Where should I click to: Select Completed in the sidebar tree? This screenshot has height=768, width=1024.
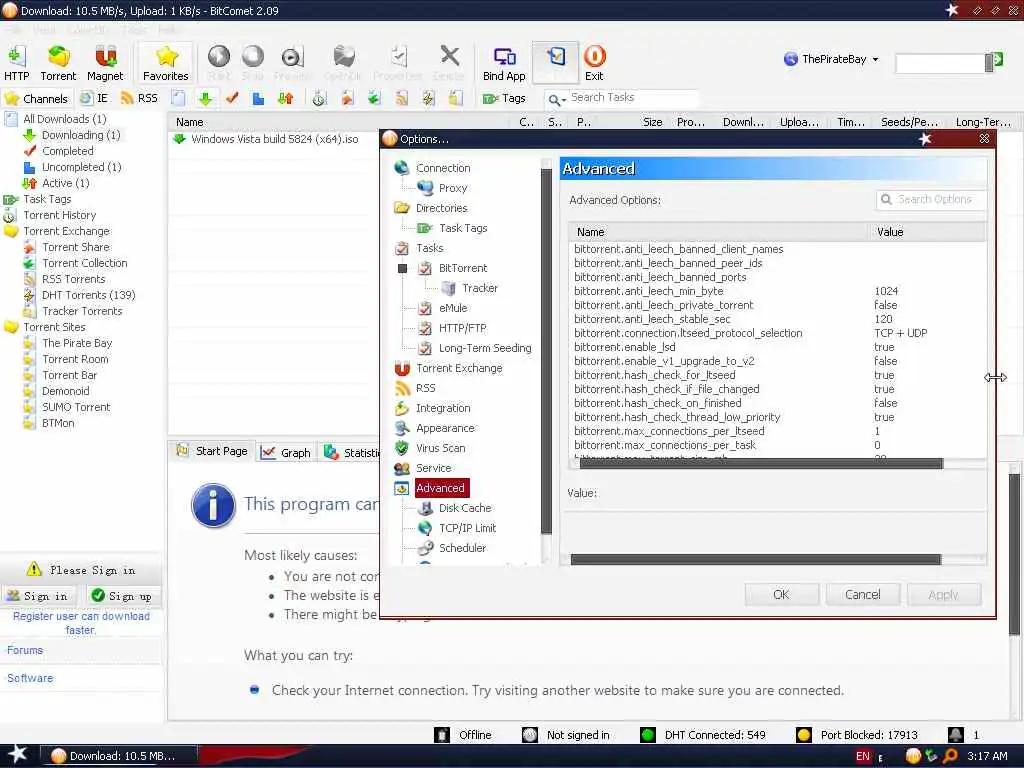(68, 151)
